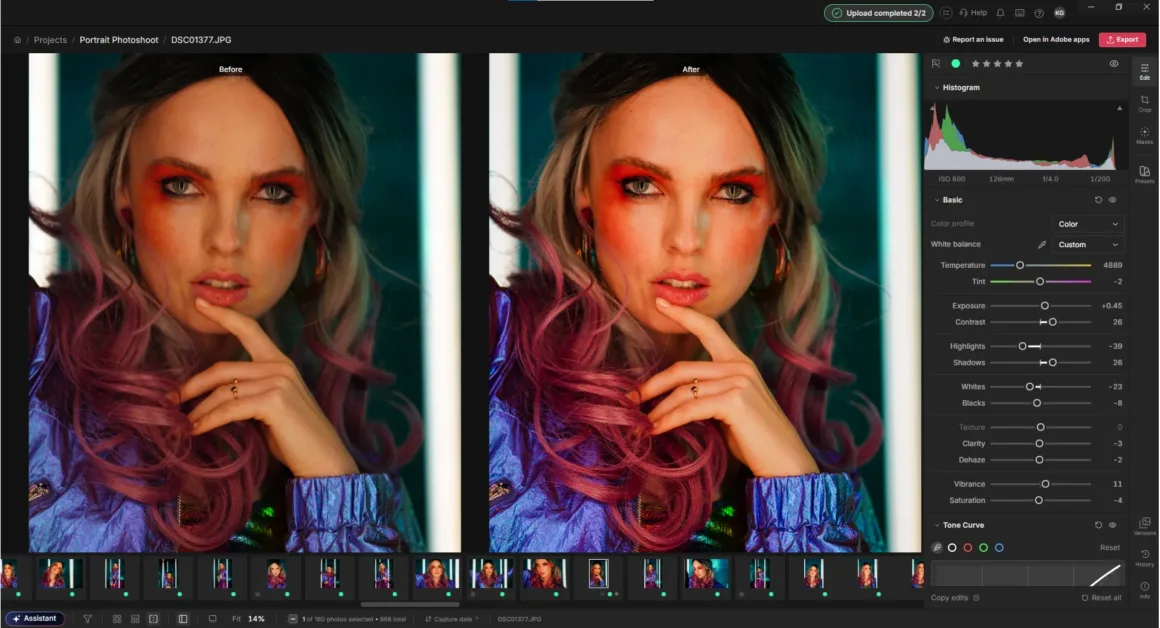Open the History panel
Viewport: 1160px width, 628px height.
(1144, 558)
